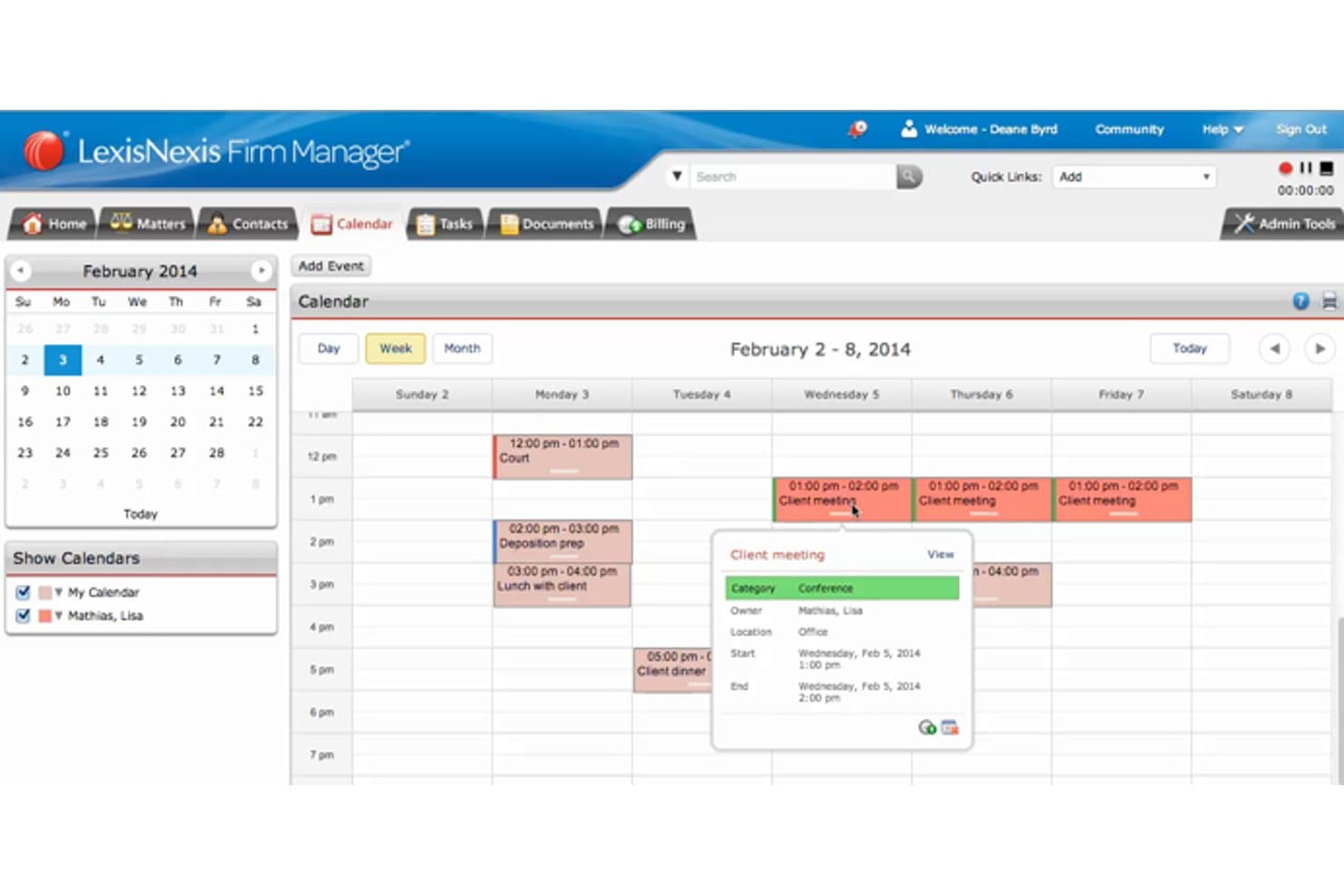Go to next week arrow

pyautogui.click(x=1319, y=349)
